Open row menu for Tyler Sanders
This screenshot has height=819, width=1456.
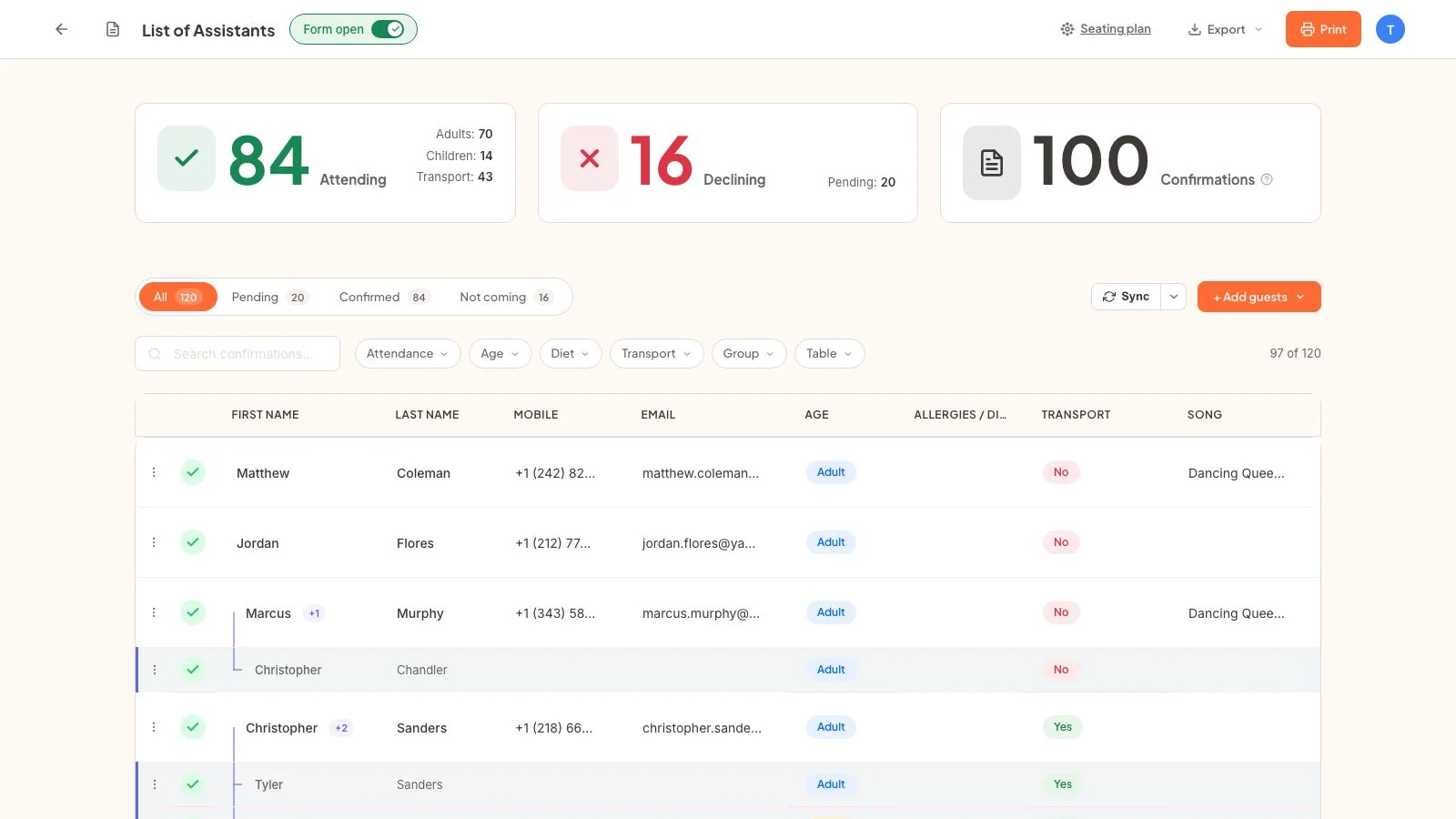(155, 784)
